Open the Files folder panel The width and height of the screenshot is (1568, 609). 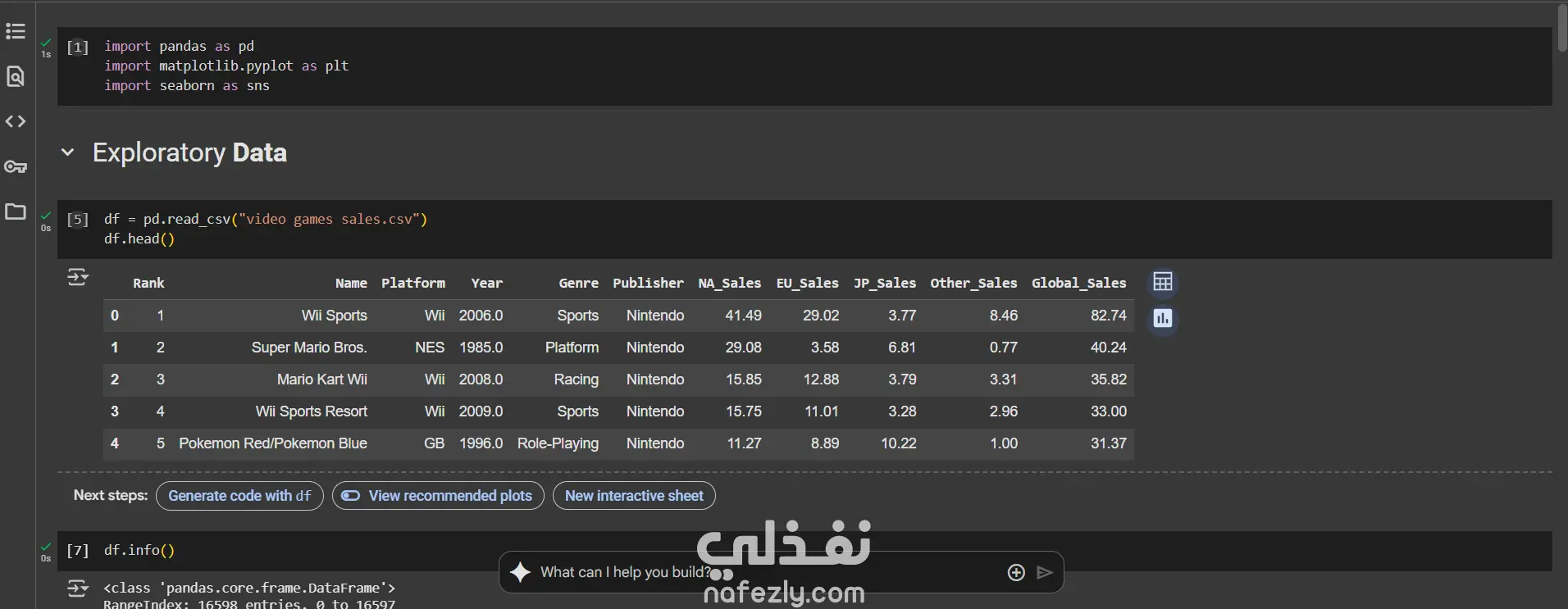pyautogui.click(x=16, y=211)
